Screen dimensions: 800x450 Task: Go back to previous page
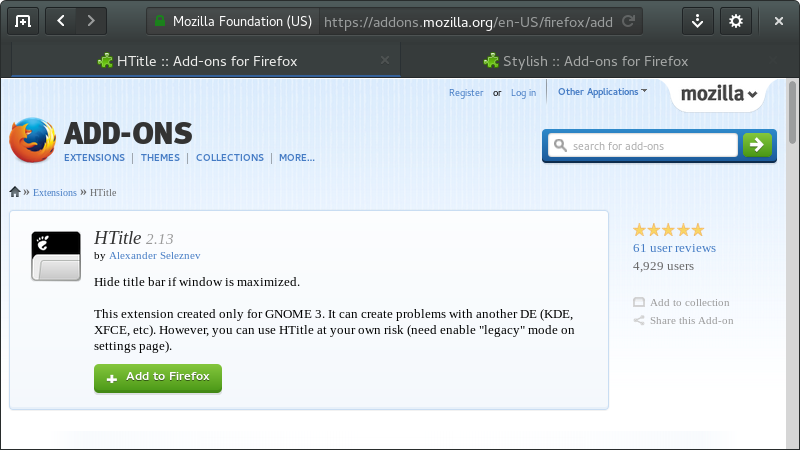pos(61,21)
